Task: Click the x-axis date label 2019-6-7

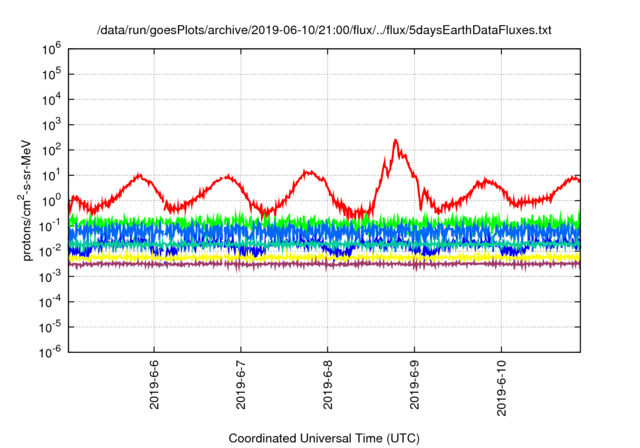Action: [241, 385]
